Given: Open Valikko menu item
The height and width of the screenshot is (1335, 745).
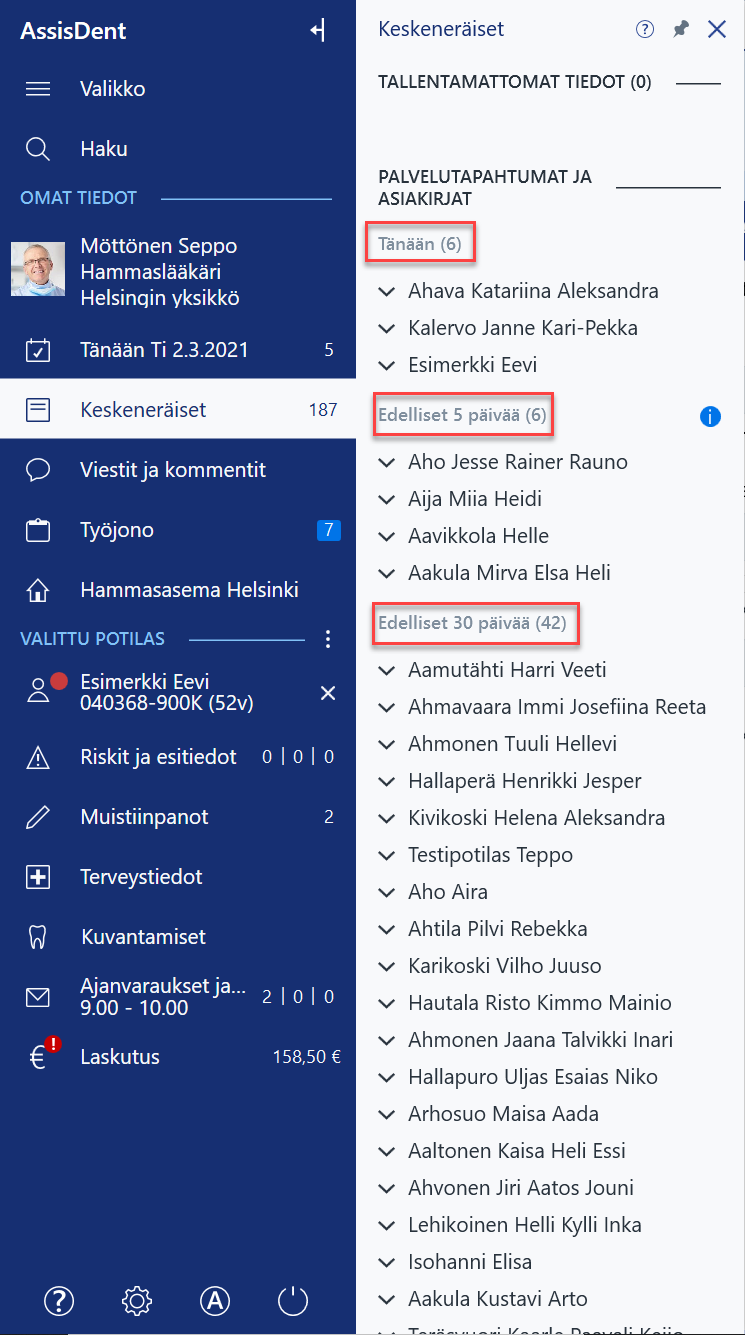Looking at the screenshot, I should point(178,89).
